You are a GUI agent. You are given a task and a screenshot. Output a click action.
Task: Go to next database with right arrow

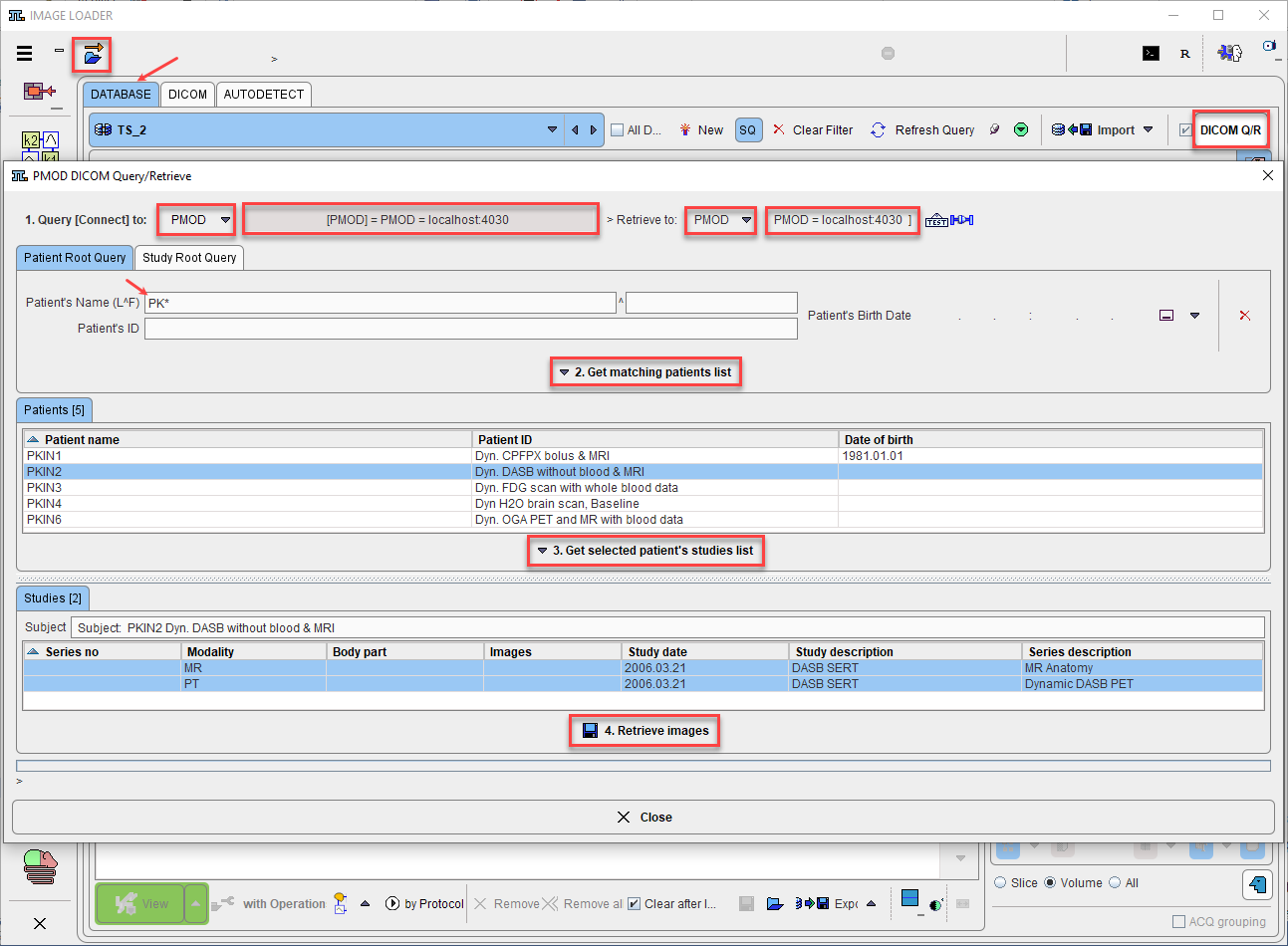(x=594, y=130)
